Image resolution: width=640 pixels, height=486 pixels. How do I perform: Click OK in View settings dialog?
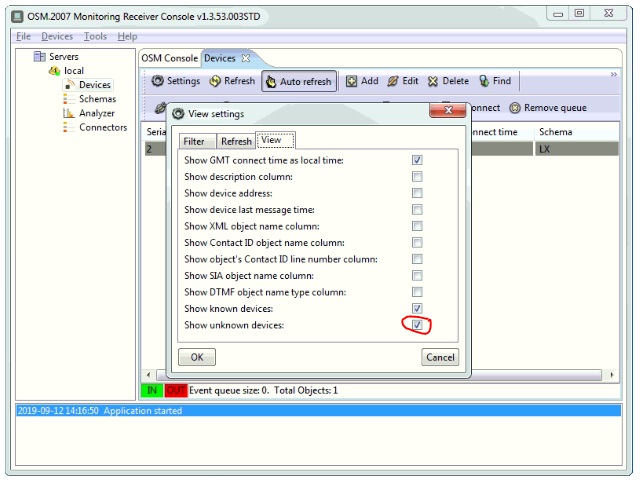click(x=197, y=357)
